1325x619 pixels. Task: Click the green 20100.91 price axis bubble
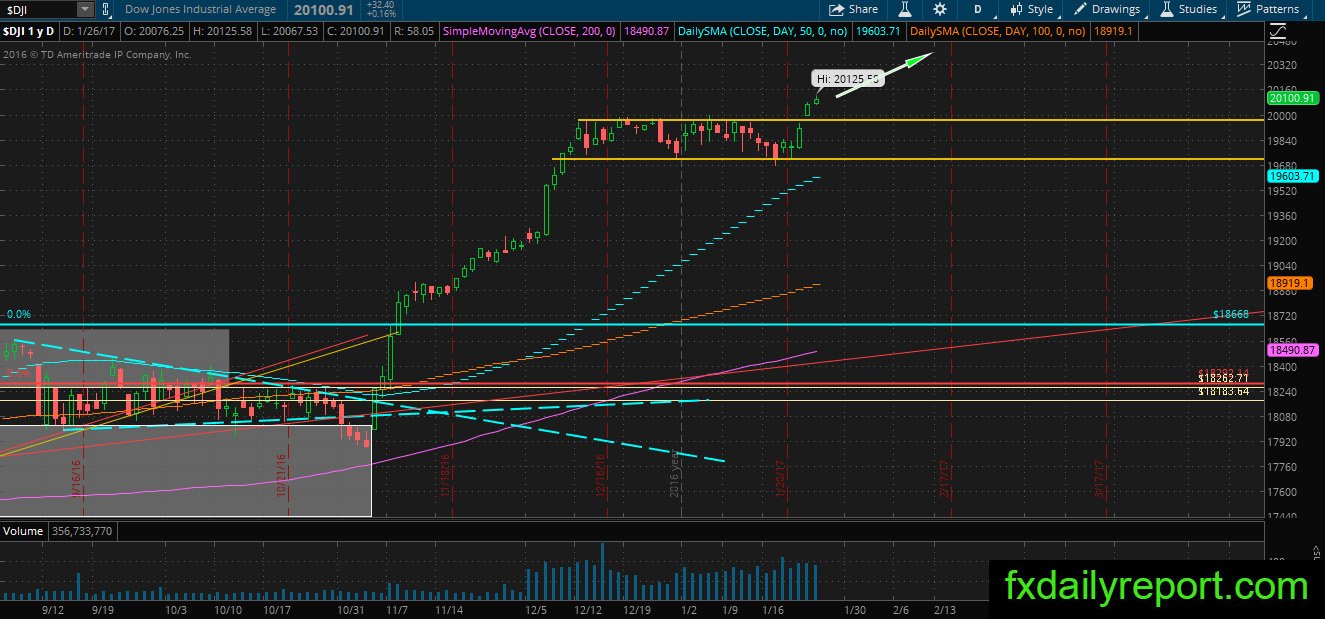(x=1294, y=98)
